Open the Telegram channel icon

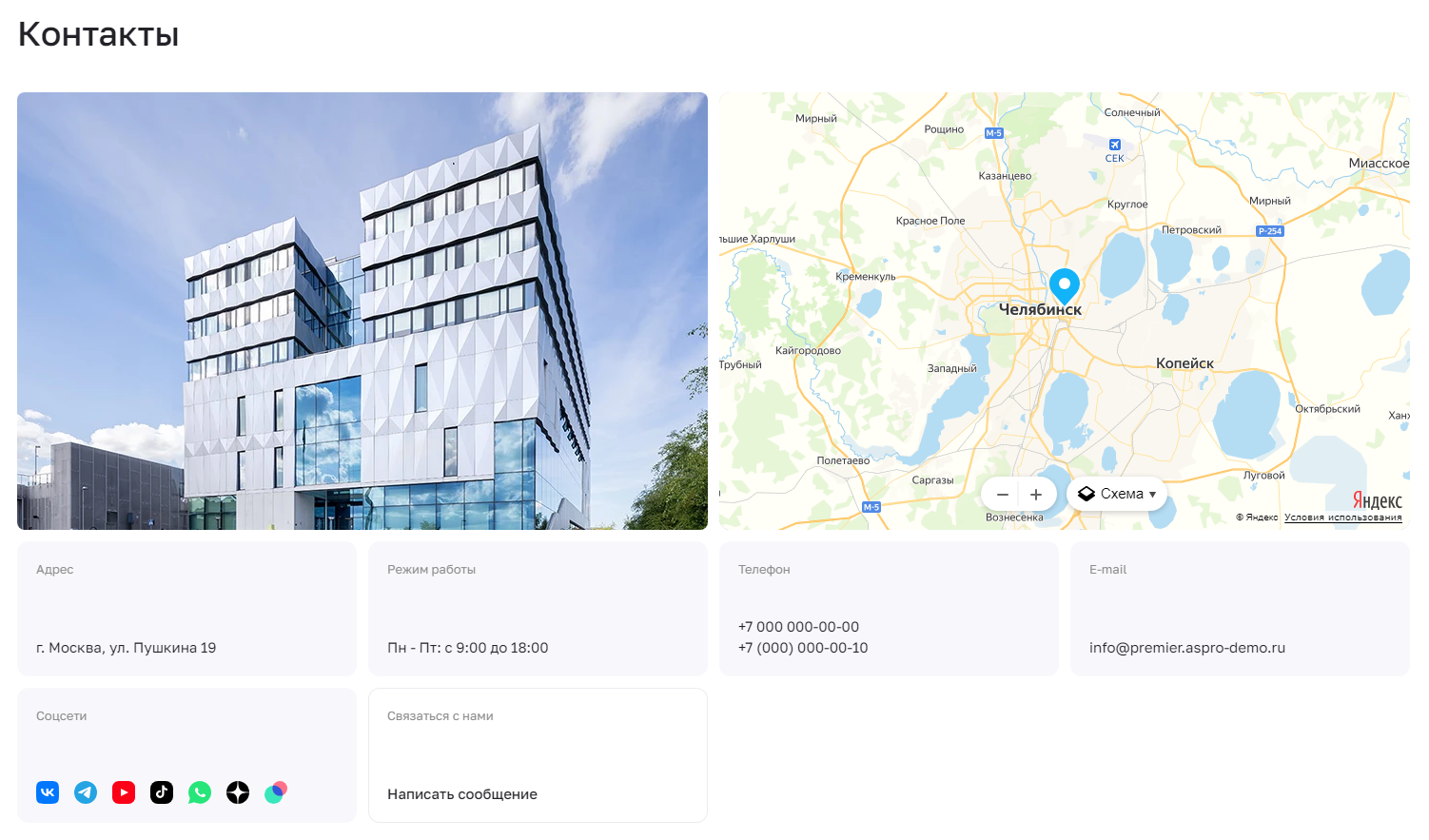click(86, 792)
